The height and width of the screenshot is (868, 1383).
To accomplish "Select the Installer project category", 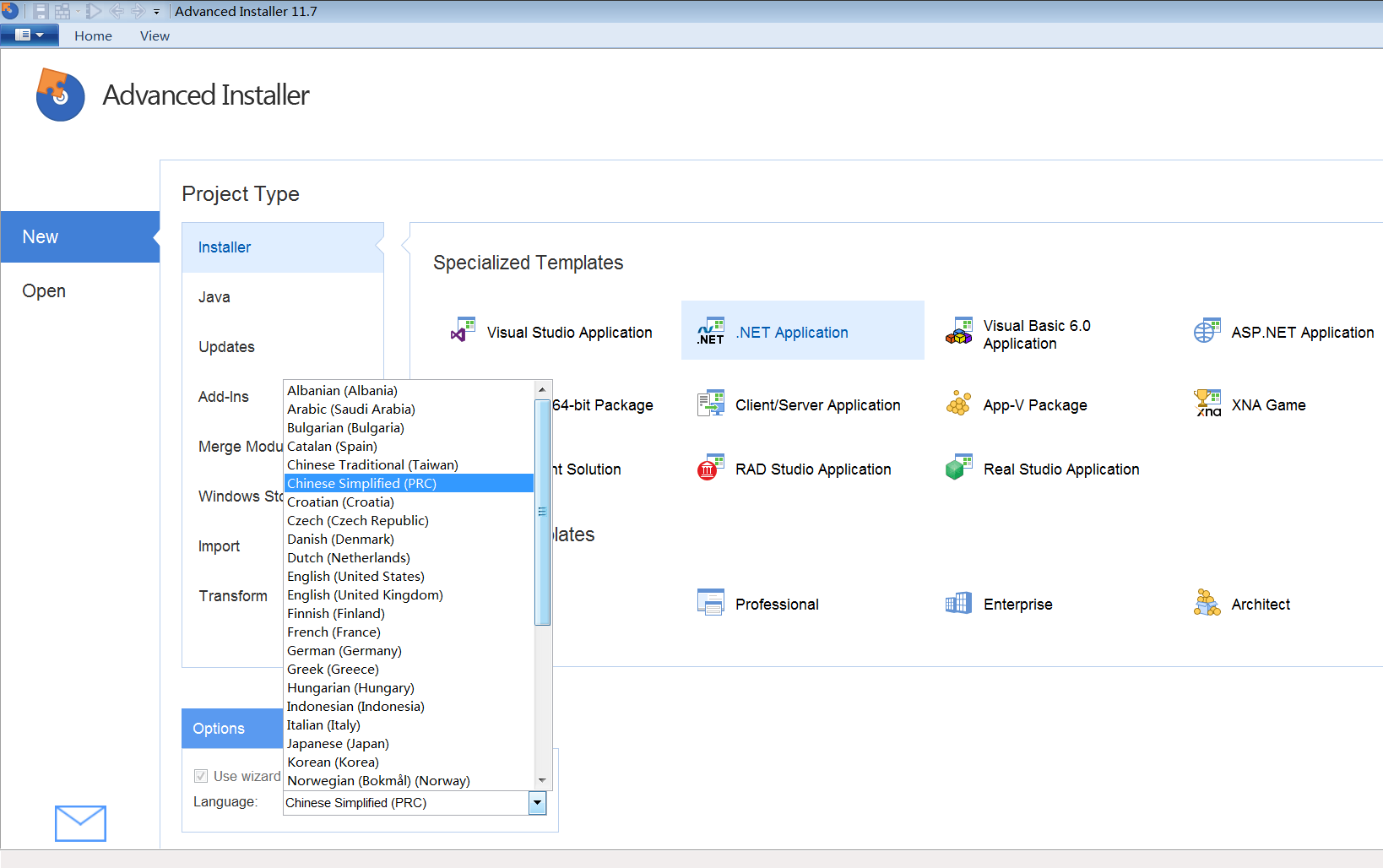I will (283, 247).
